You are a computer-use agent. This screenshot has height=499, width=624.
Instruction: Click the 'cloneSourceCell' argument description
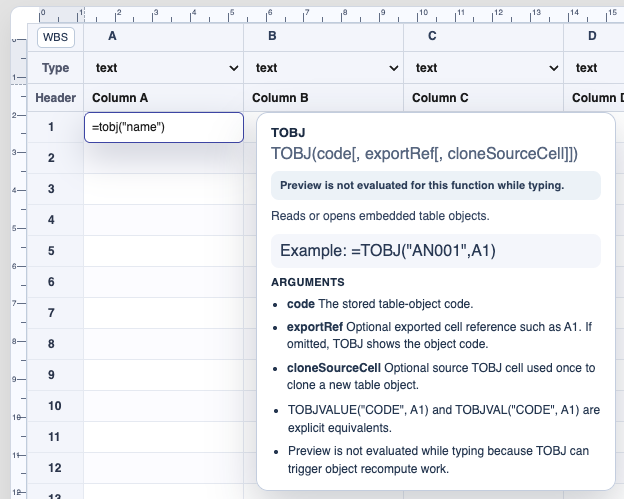click(x=441, y=376)
